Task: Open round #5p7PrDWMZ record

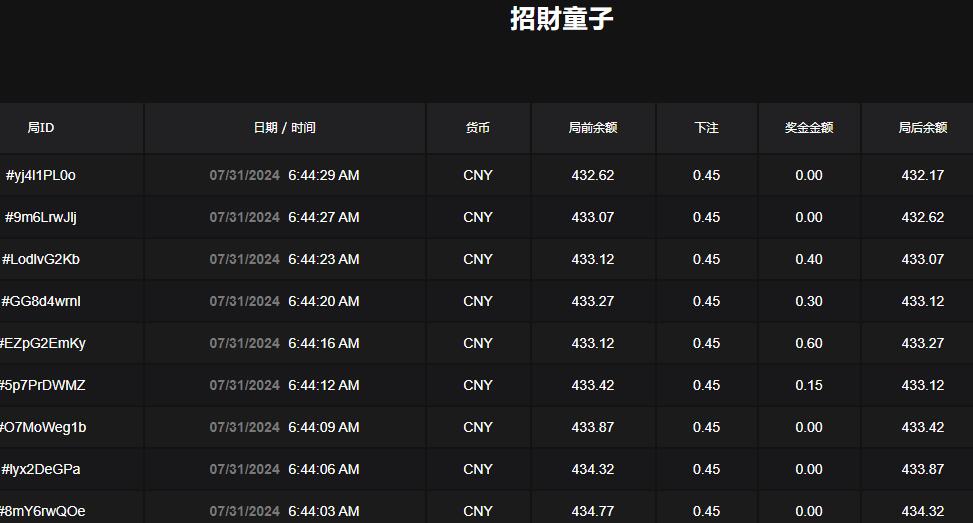Action: coord(42,385)
